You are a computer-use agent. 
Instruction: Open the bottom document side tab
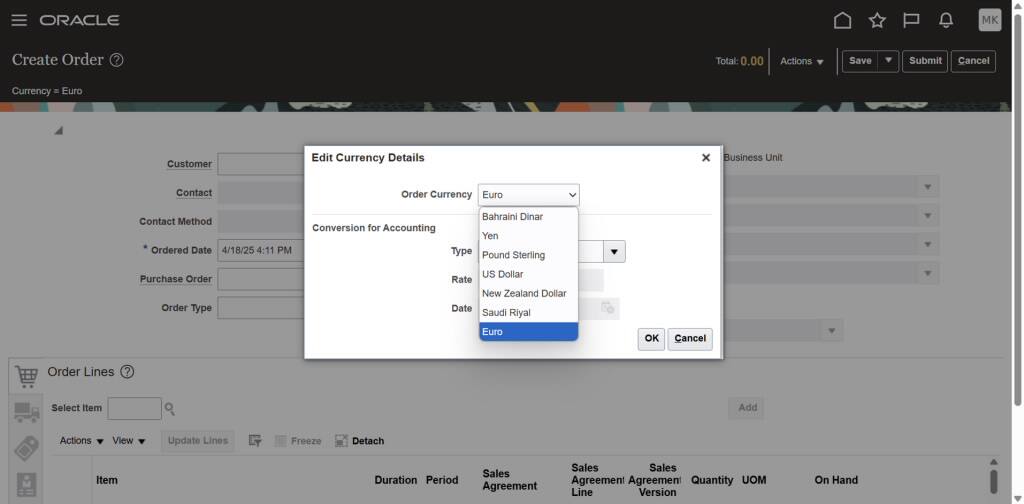26,484
